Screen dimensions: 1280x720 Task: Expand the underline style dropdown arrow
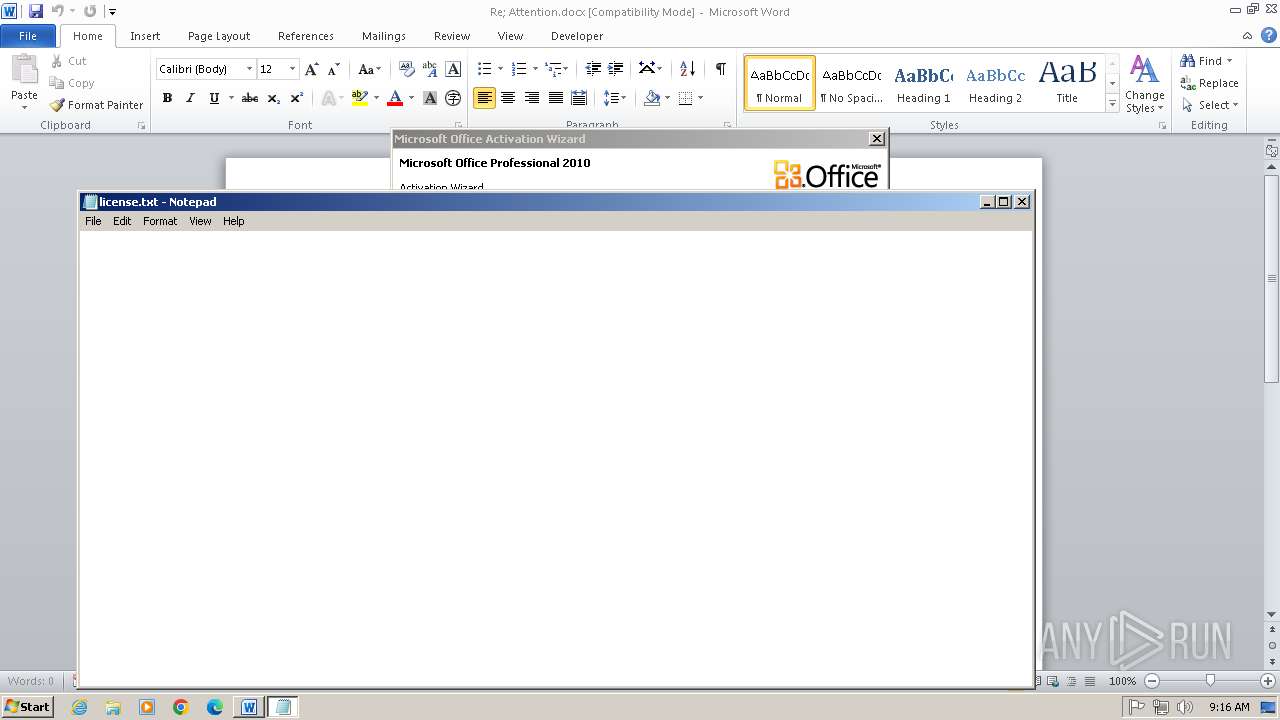[231, 98]
